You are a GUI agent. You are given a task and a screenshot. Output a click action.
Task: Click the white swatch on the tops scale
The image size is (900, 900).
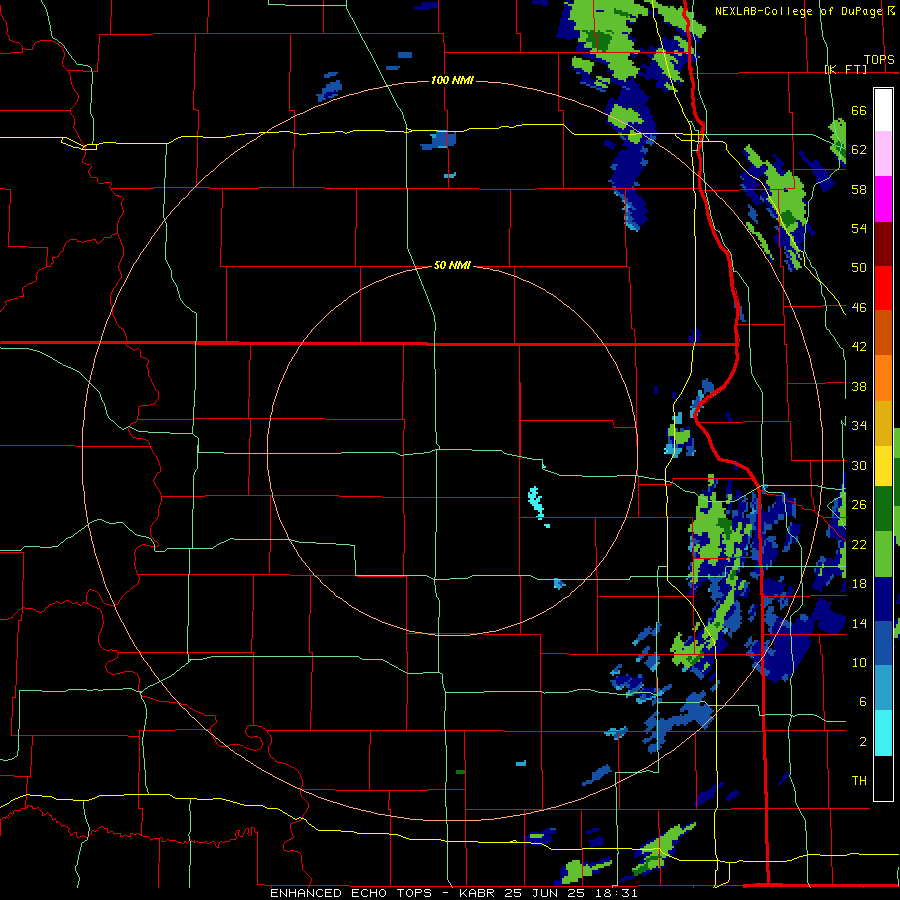click(883, 110)
